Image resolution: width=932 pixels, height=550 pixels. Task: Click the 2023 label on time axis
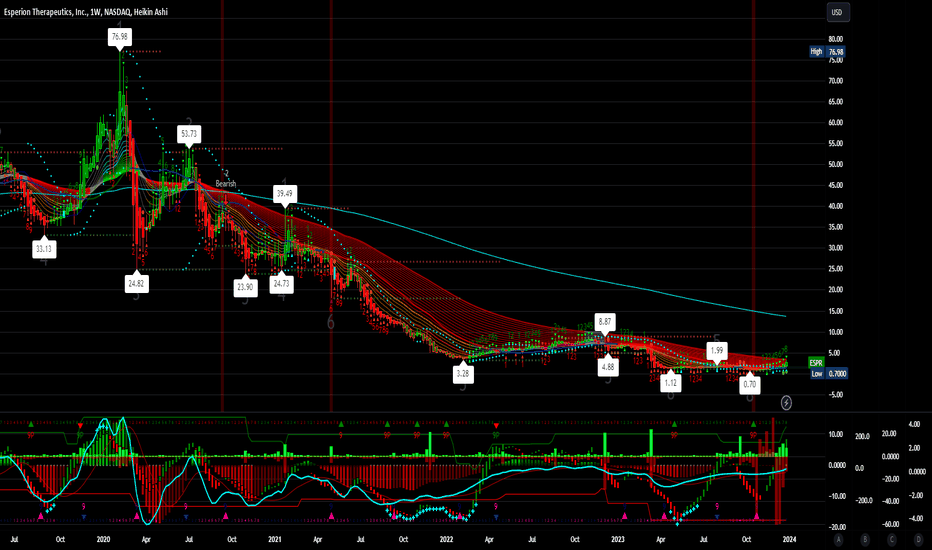(618, 539)
